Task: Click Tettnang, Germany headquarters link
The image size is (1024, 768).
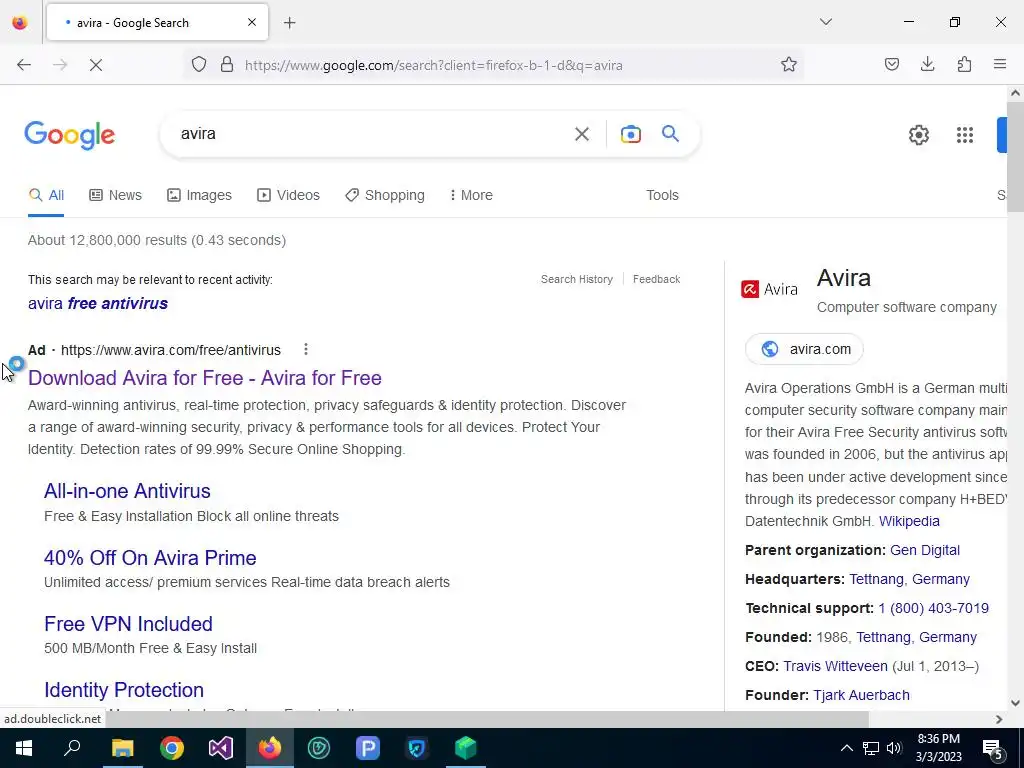Action: point(909,579)
